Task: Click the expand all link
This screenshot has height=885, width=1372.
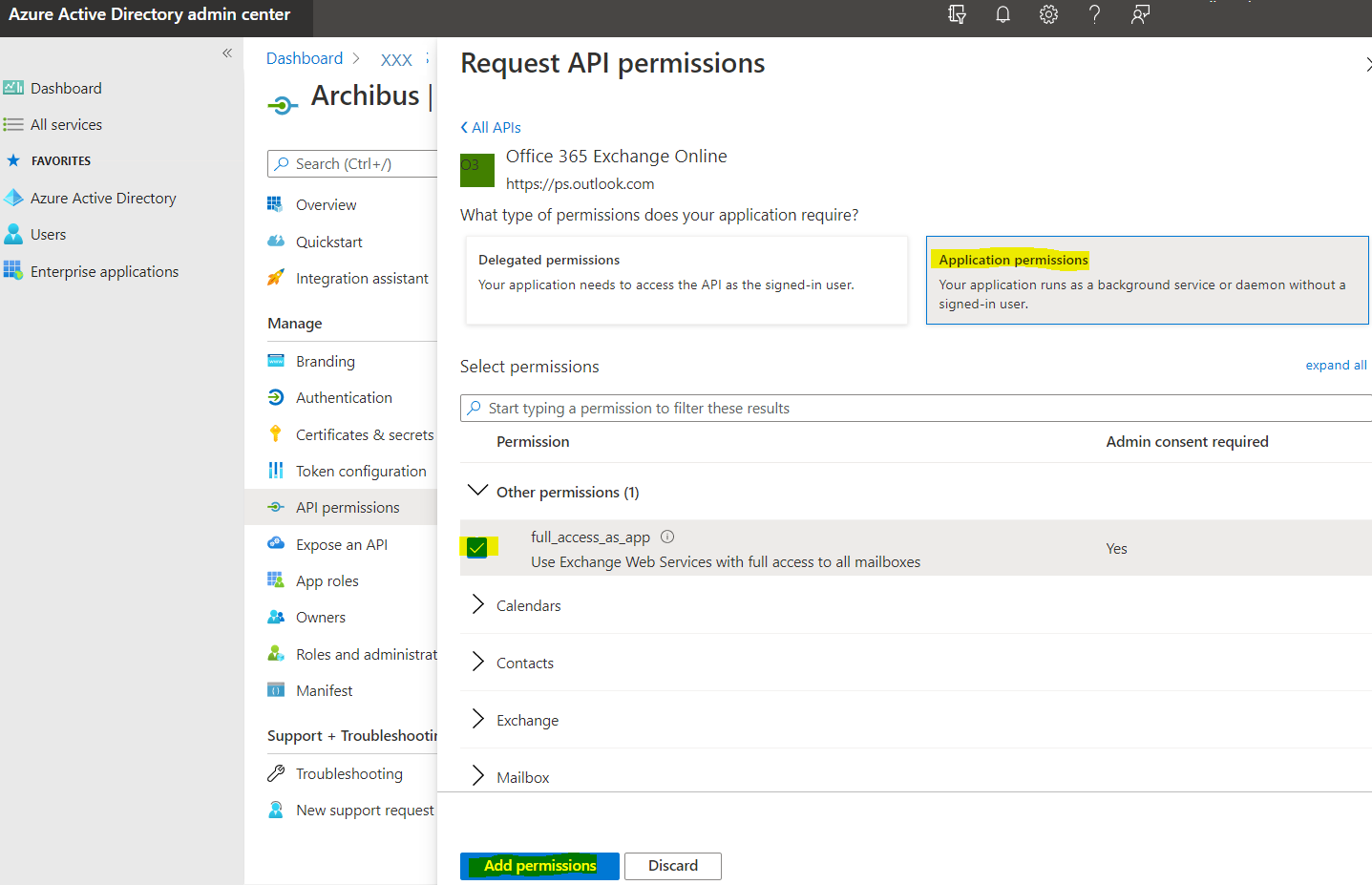Action: point(1335,365)
